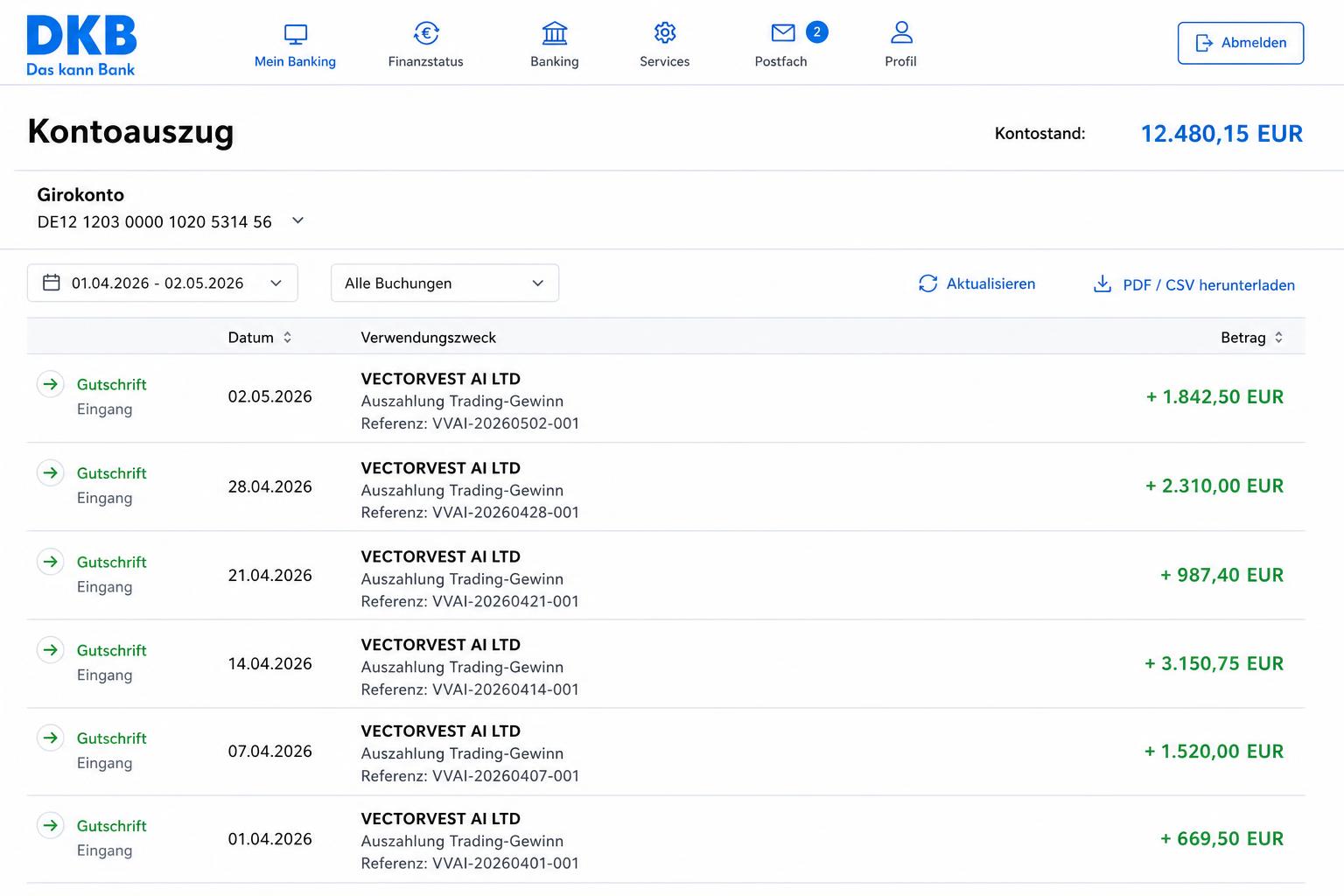The image size is (1344, 896).
Task: Click date 07.04.2026 in table
Action: (x=270, y=751)
